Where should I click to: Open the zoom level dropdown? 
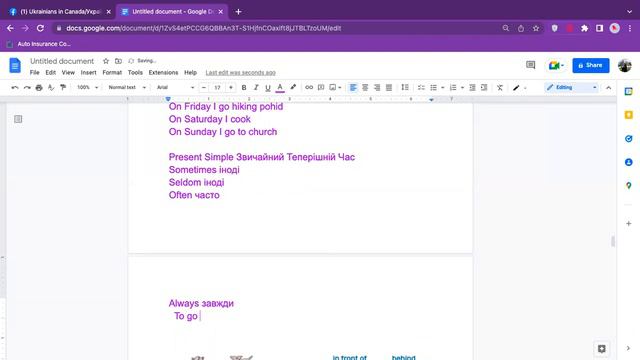pyautogui.click(x=87, y=87)
